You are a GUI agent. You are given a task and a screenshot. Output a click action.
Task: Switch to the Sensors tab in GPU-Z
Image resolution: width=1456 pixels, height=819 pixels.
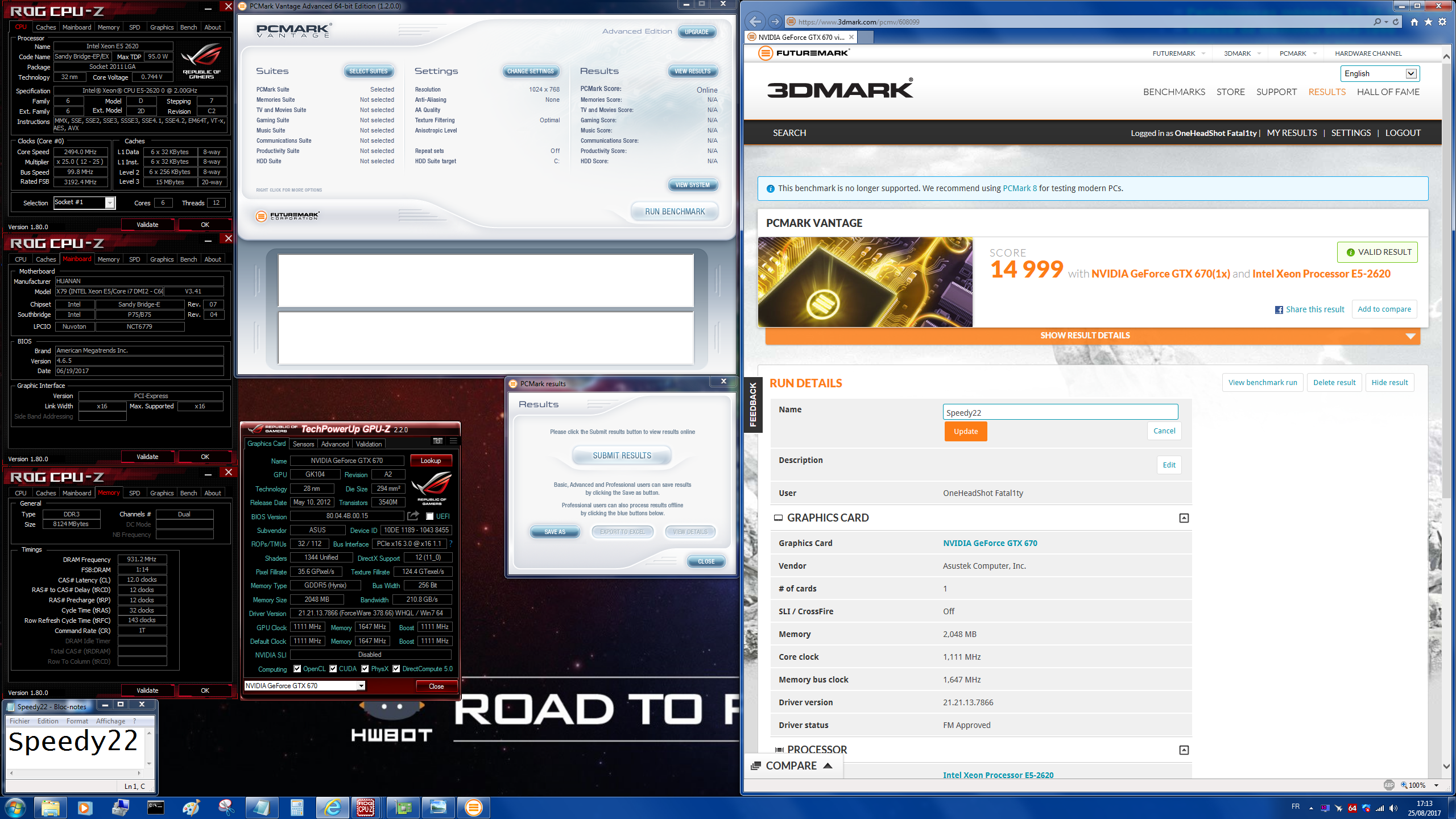coord(303,444)
